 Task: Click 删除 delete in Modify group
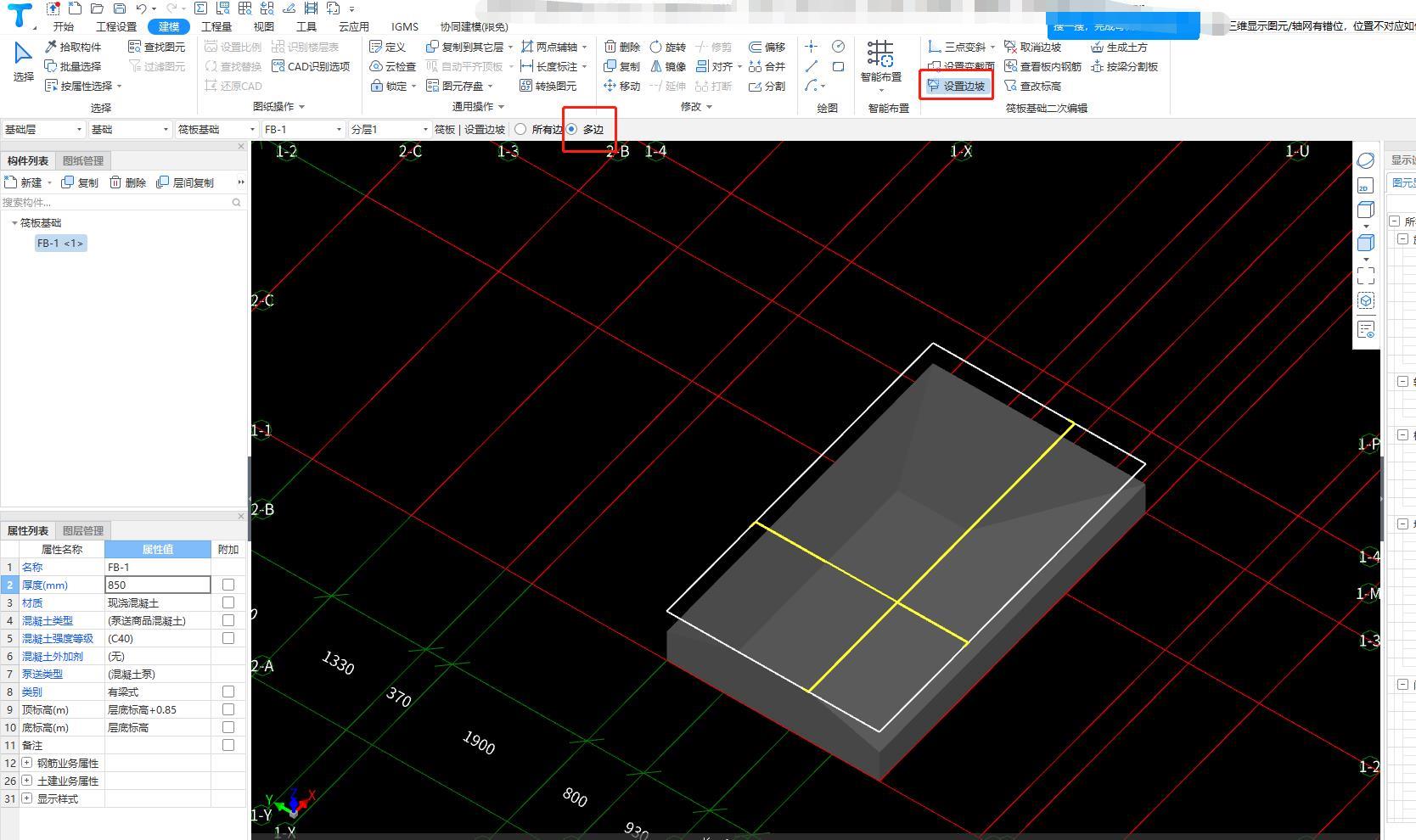pos(622,47)
